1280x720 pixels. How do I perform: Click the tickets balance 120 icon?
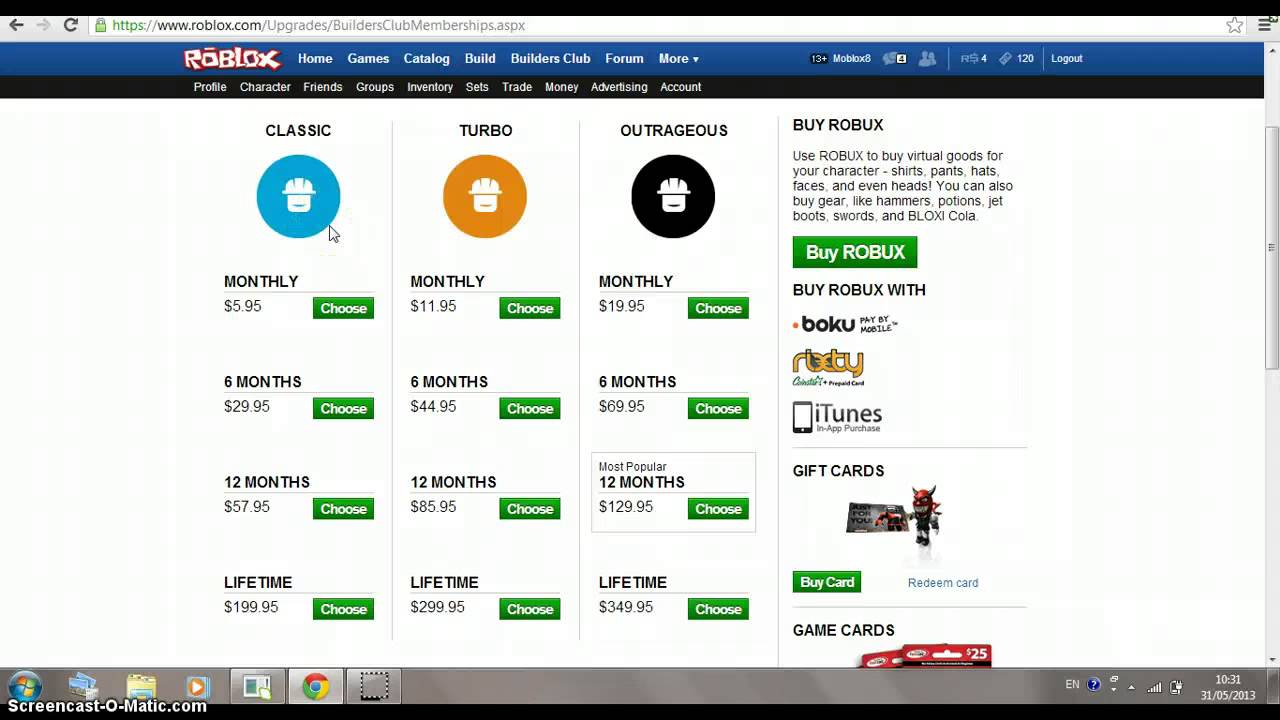(x=1016, y=59)
